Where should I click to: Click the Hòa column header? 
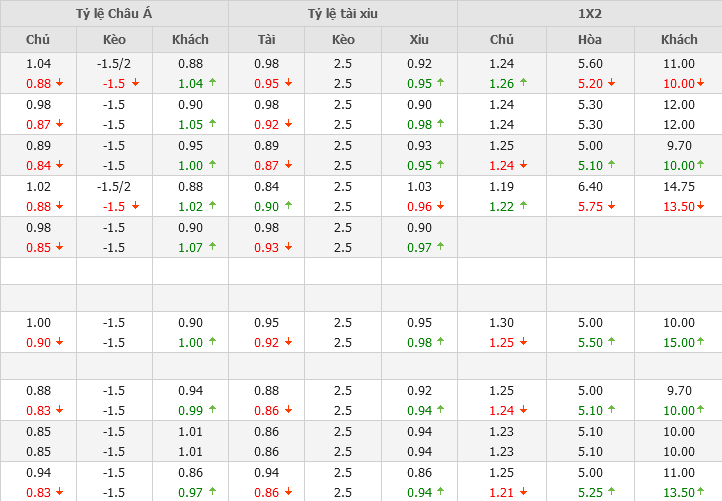pyautogui.click(x=590, y=39)
